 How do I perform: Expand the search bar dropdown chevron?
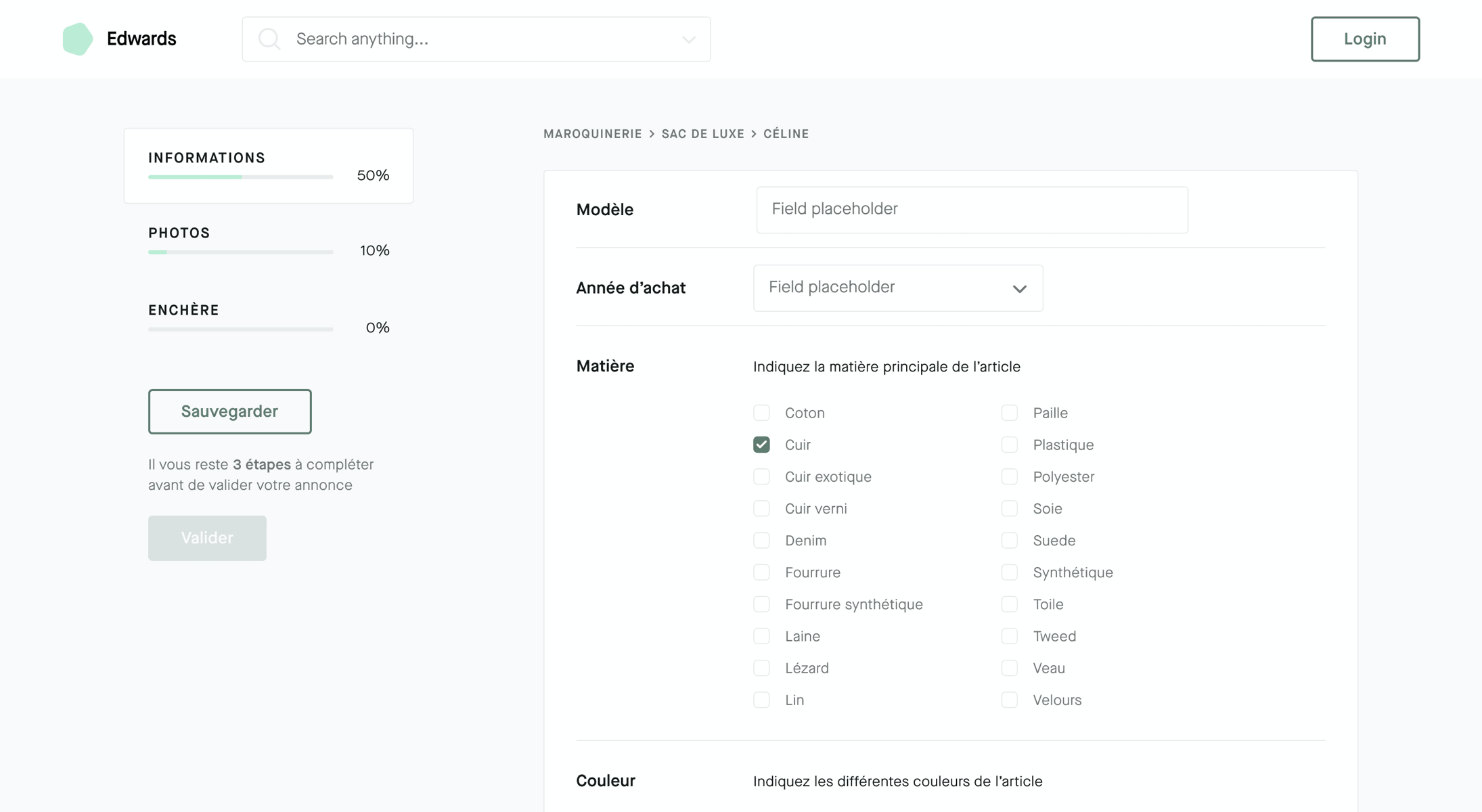688,39
